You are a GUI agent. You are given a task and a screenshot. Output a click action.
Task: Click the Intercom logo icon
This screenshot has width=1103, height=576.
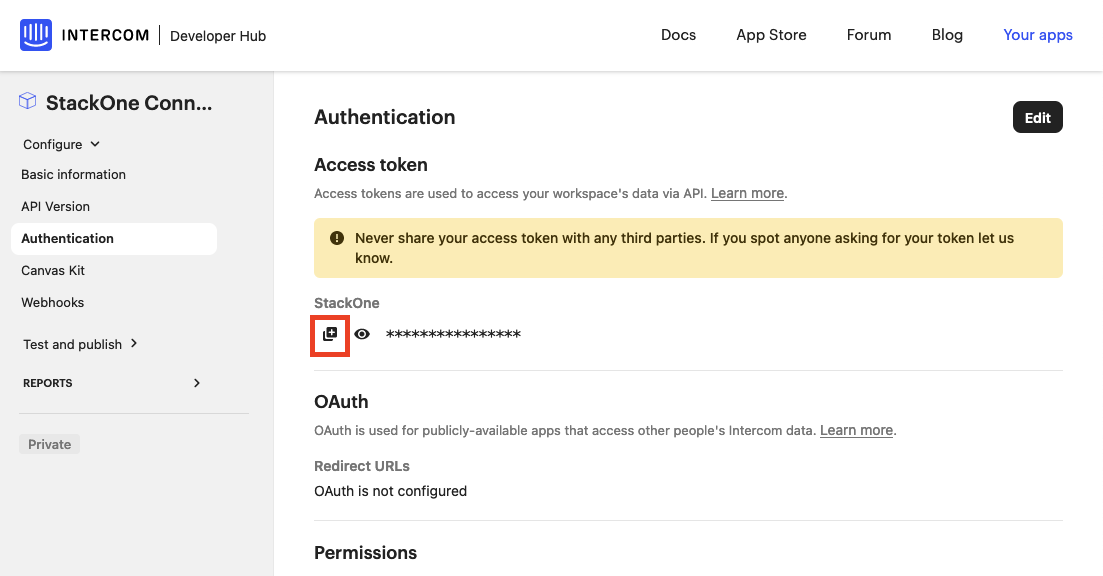[36, 35]
